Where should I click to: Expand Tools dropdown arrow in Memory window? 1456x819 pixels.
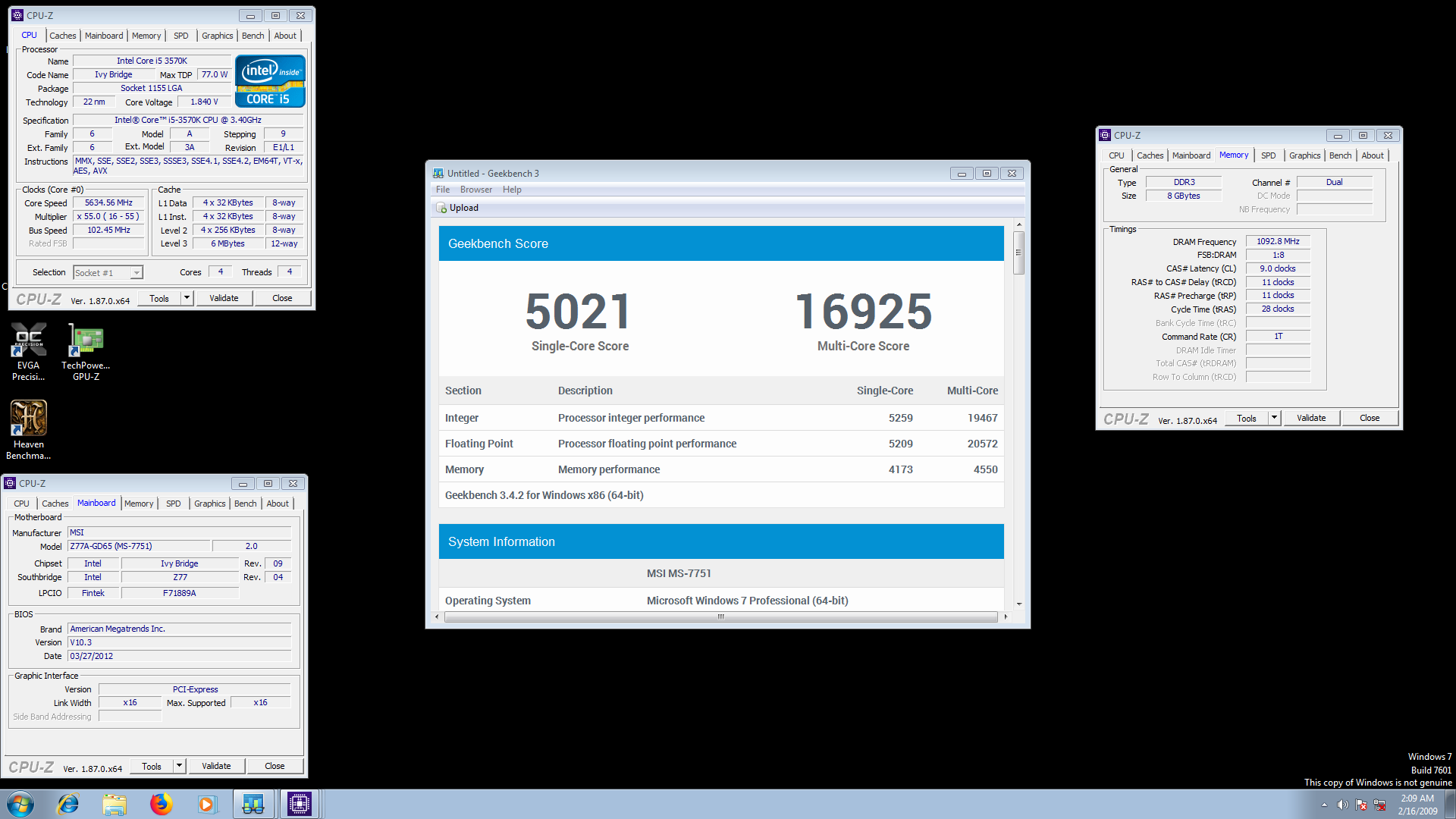pos(1274,418)
